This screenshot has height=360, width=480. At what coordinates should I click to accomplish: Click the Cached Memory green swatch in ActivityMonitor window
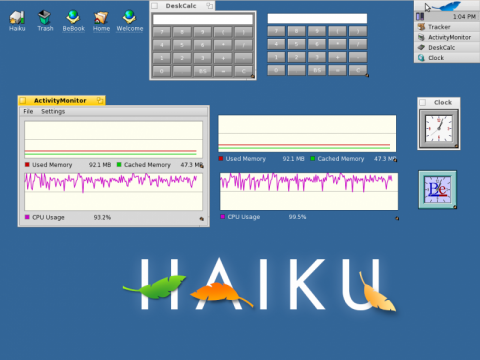(x=119, y=164)
